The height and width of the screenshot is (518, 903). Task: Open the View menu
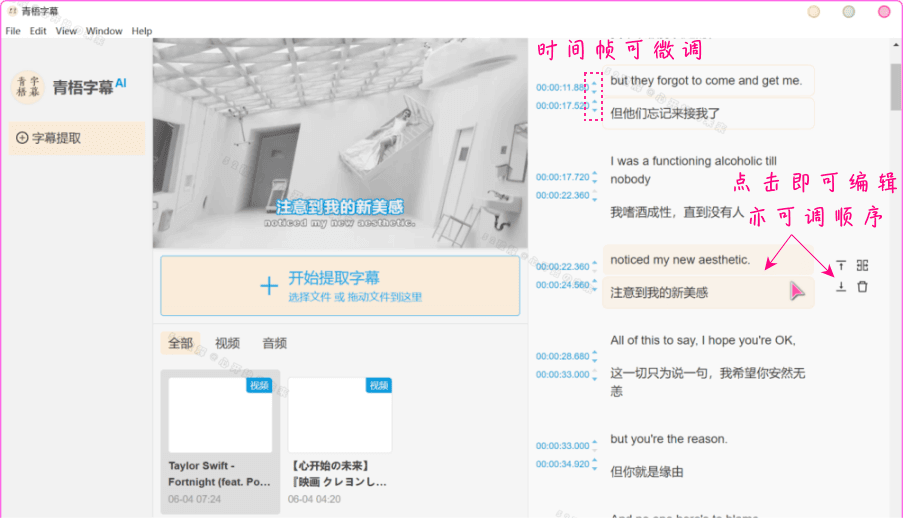tap(66, 31)
